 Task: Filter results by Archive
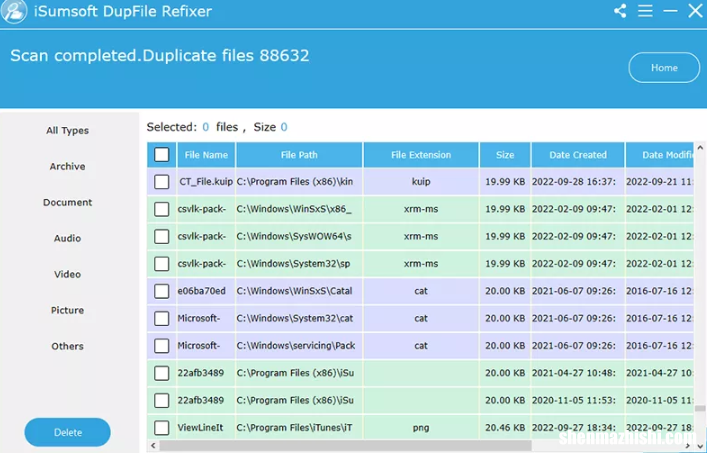[68, 166]
